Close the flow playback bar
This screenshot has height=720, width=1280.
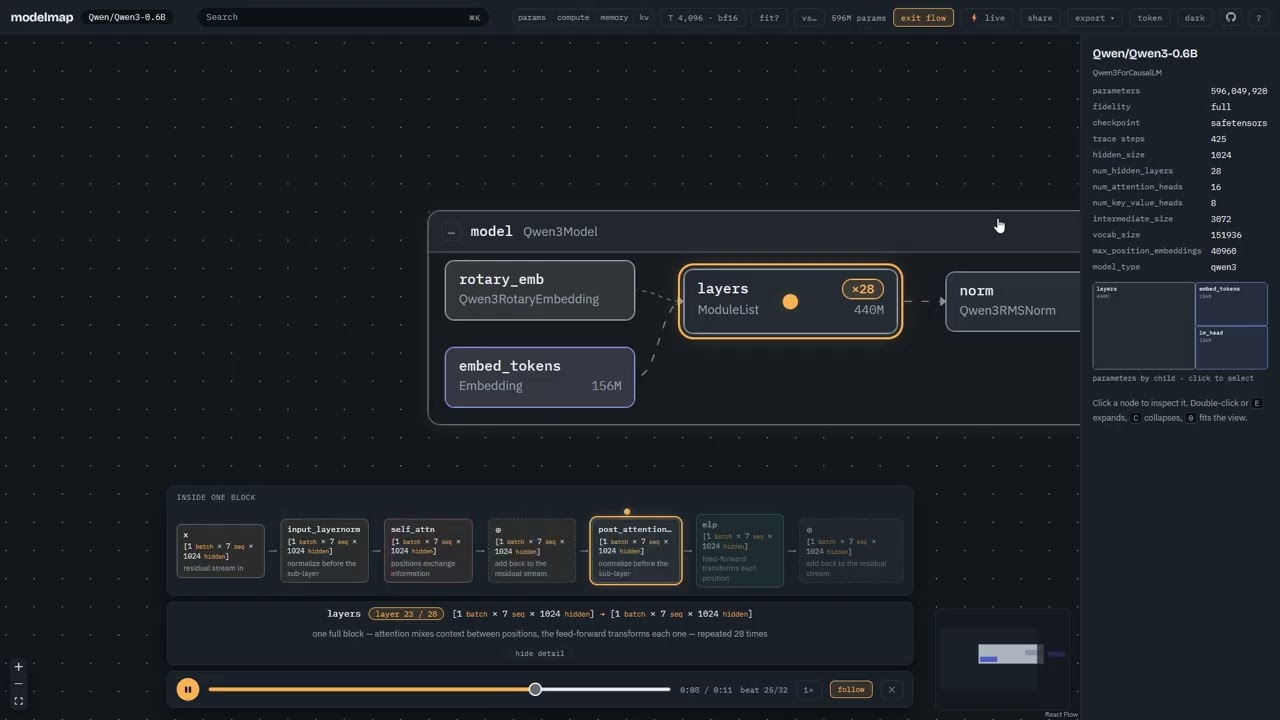[x=892, y=689]
